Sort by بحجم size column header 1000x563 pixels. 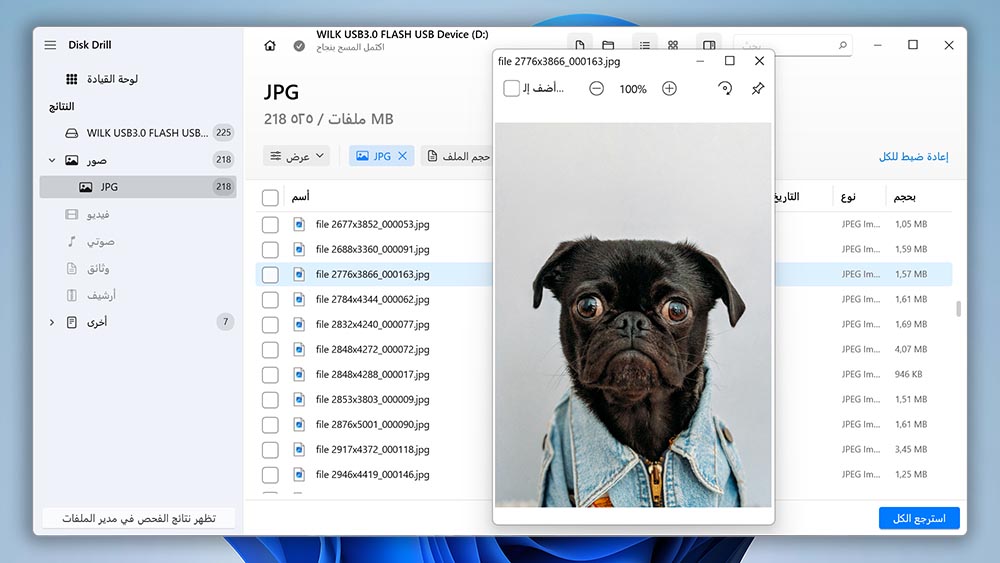click(904, 196)
